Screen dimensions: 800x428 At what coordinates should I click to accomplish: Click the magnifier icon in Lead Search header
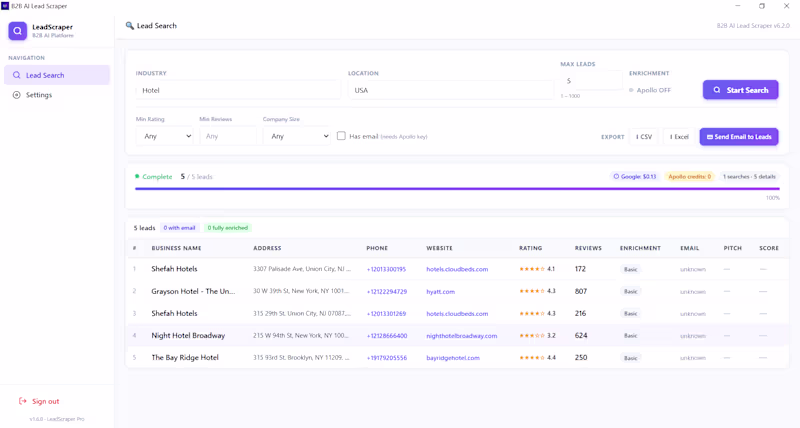pyautogui.click(x=130, y=26)
